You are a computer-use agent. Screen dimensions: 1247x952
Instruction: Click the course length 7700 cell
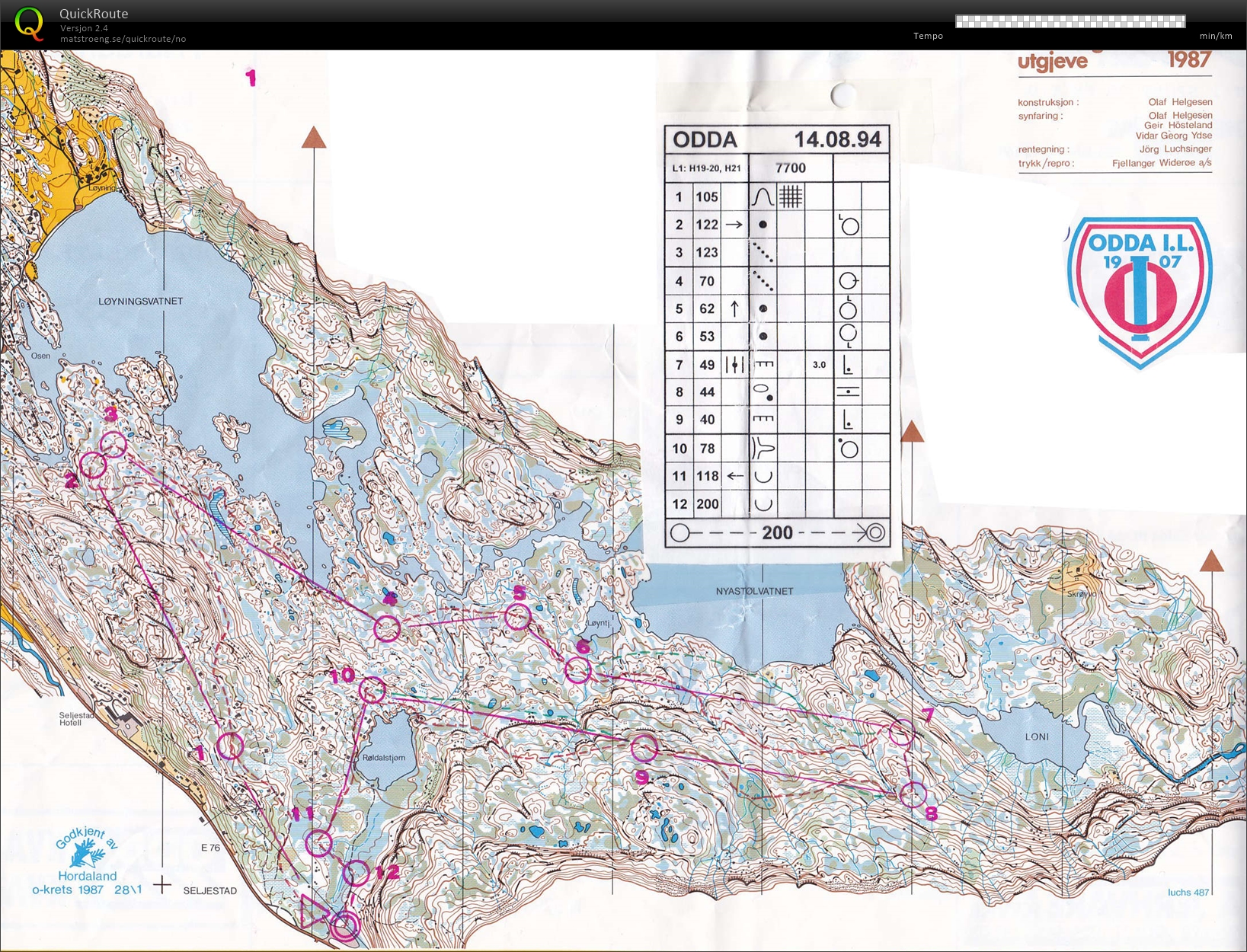click(791, 168)
